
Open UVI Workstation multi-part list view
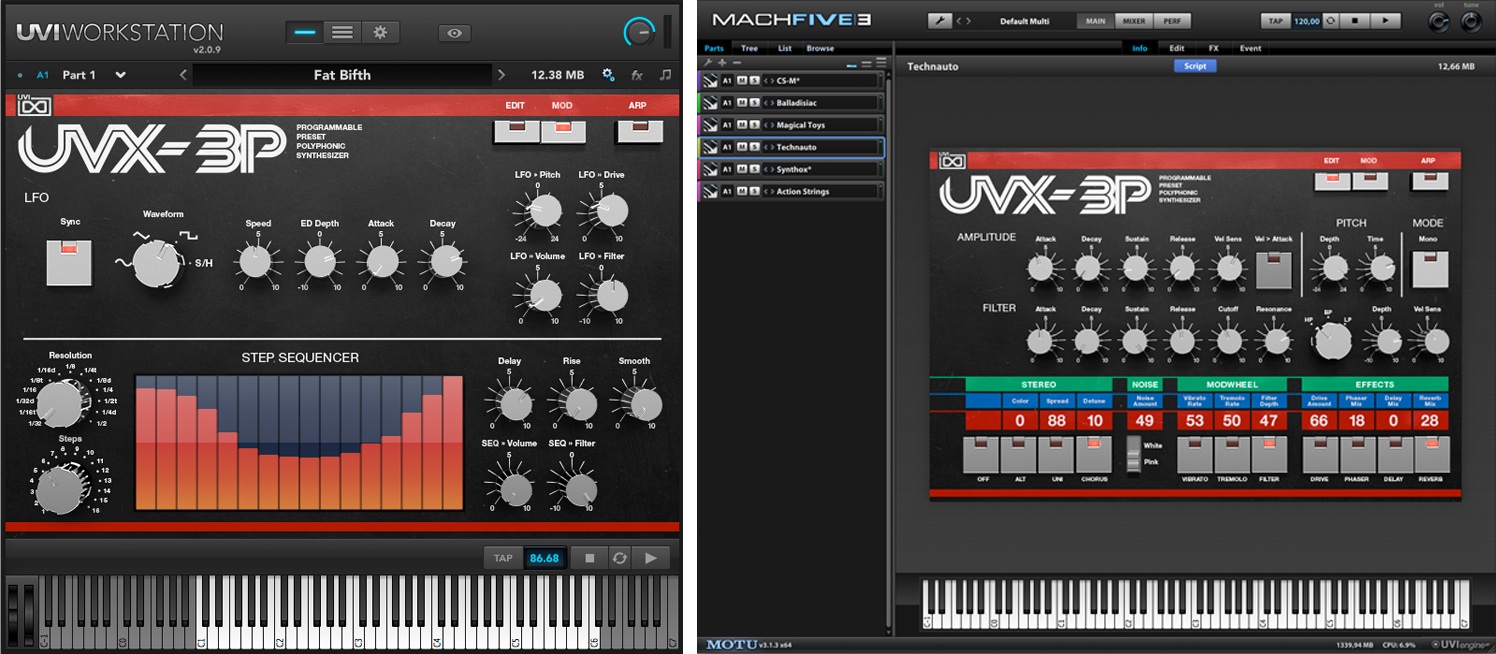point(342,32)
